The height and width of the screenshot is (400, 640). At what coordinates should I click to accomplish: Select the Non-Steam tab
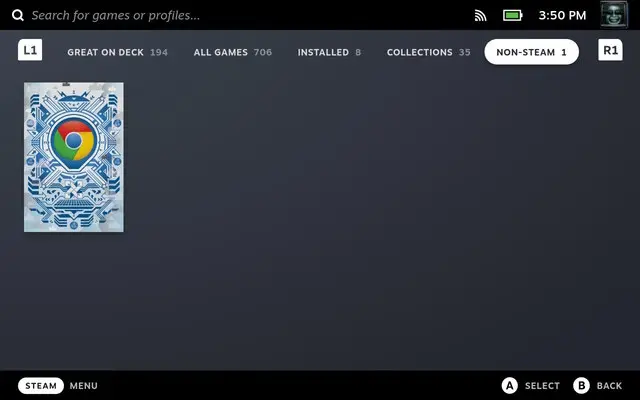[531, 52]
